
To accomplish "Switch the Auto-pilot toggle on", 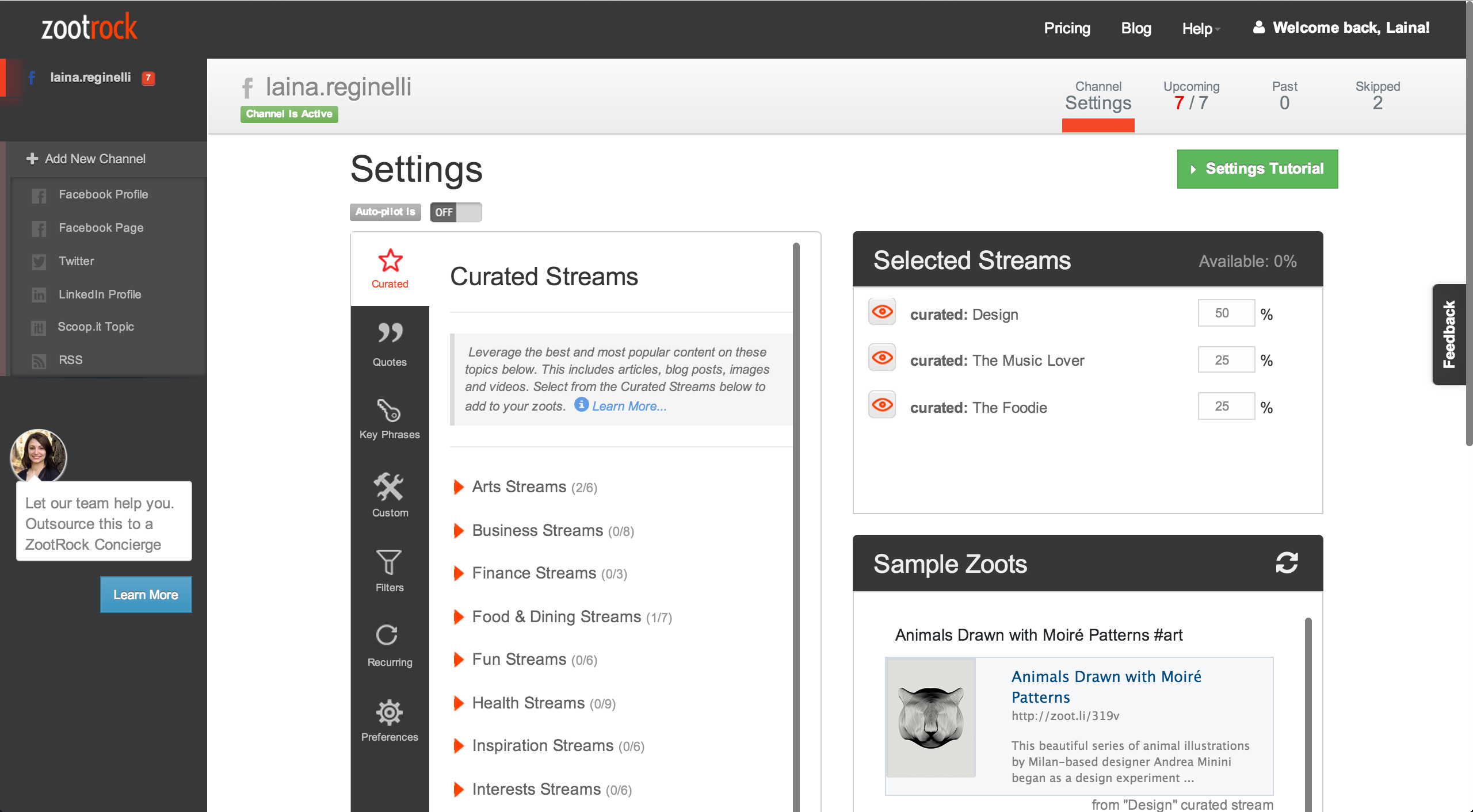I will coord(456,212).
